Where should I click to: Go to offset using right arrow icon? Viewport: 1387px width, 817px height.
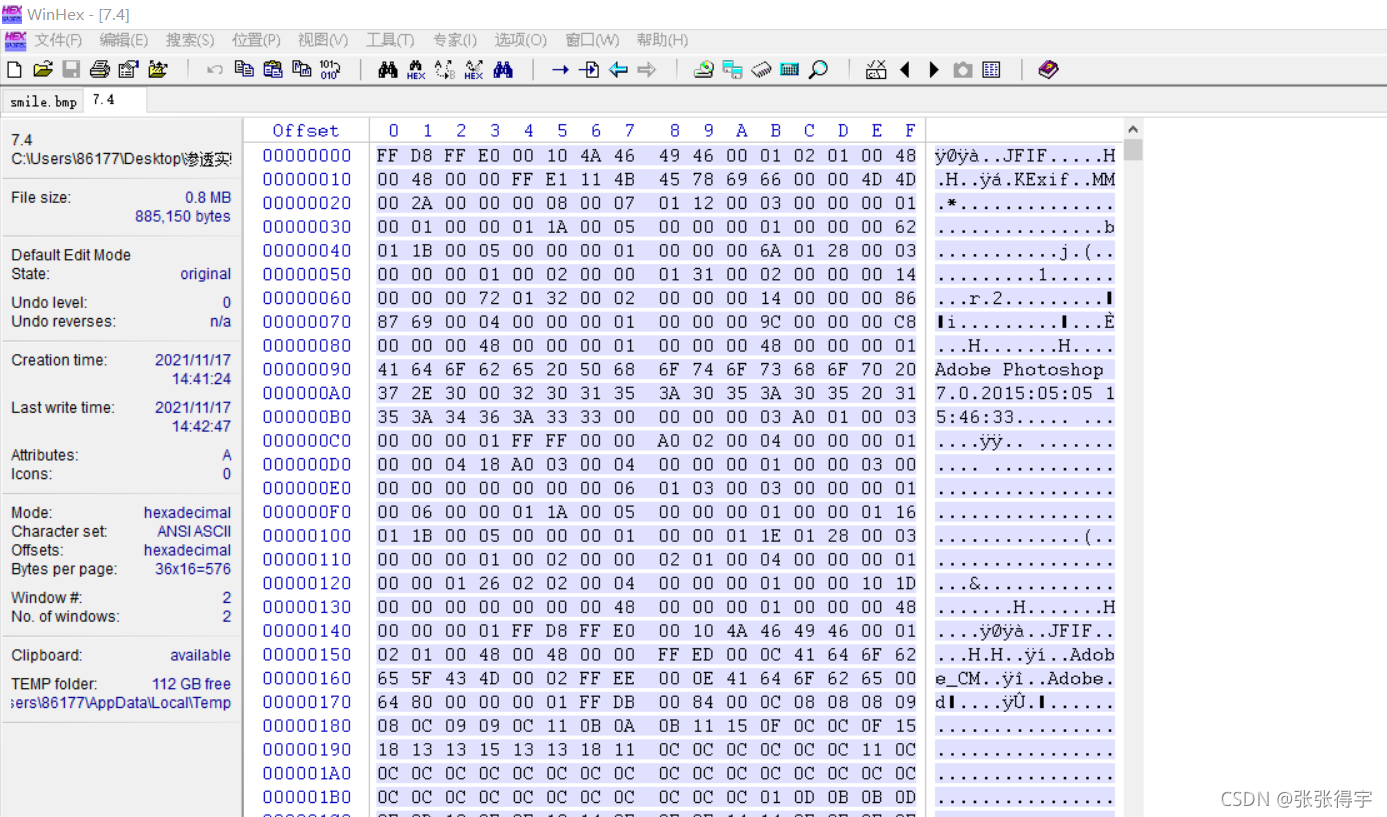pyautogui.click(x=560, y=69)
